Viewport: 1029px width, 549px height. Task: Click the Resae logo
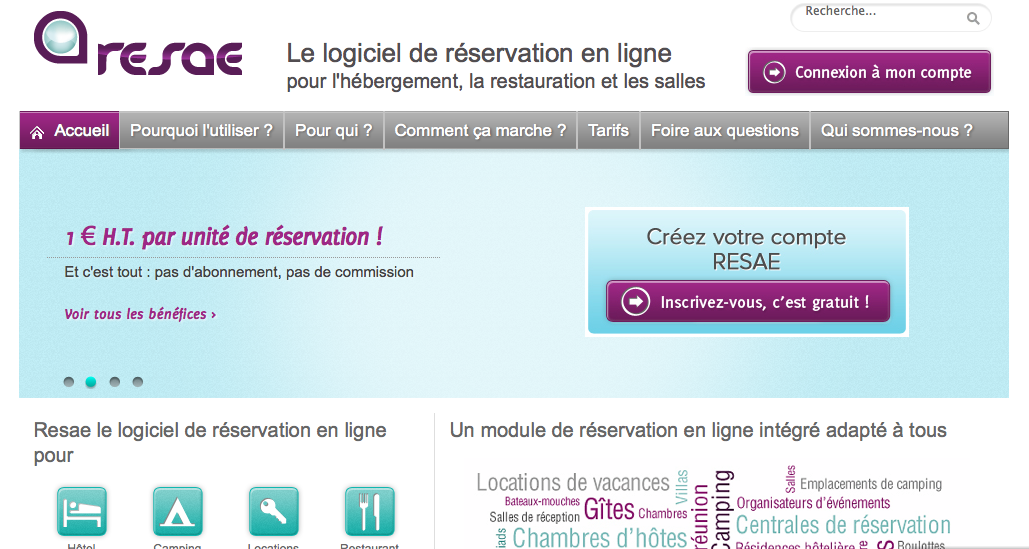point(138,43)
